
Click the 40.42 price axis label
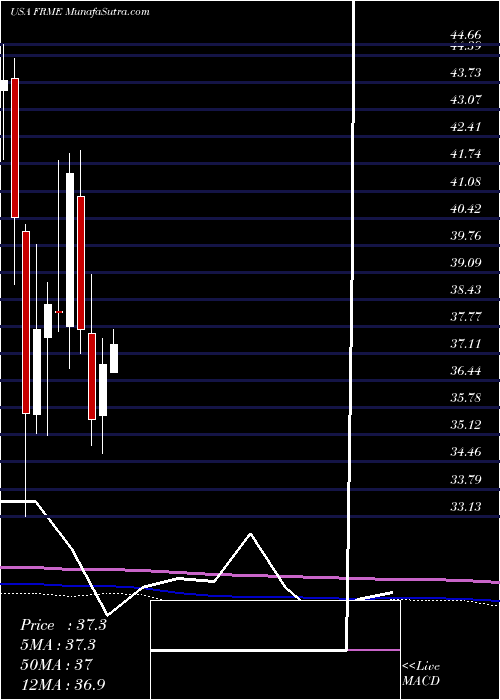466,208
